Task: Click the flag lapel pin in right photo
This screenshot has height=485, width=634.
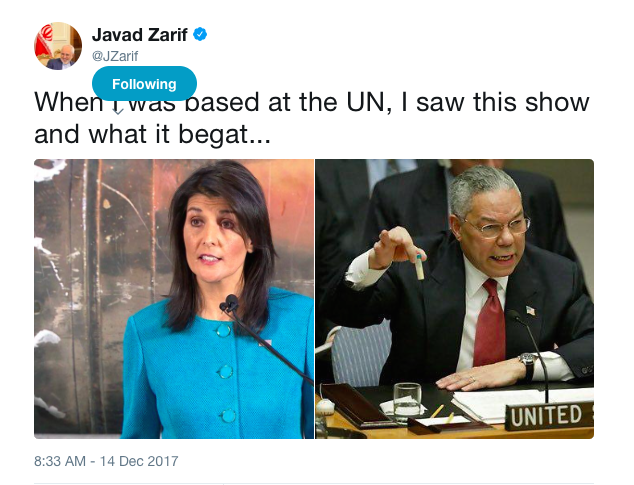Action: tap(530, 311)
